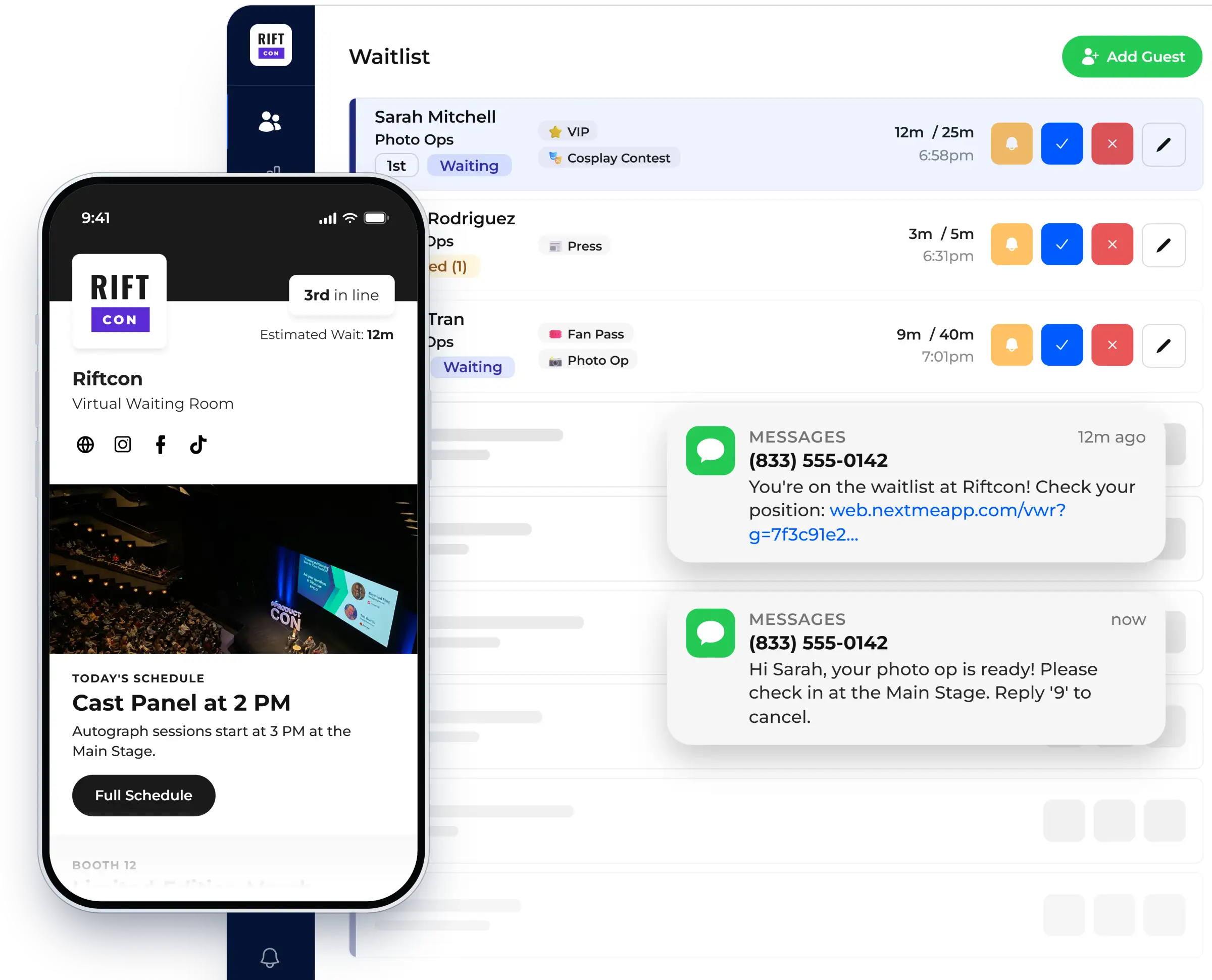The width and height of the screenshot is (1212, 980).
Task: Open the TikTok icon on phone
Action: 198,444
